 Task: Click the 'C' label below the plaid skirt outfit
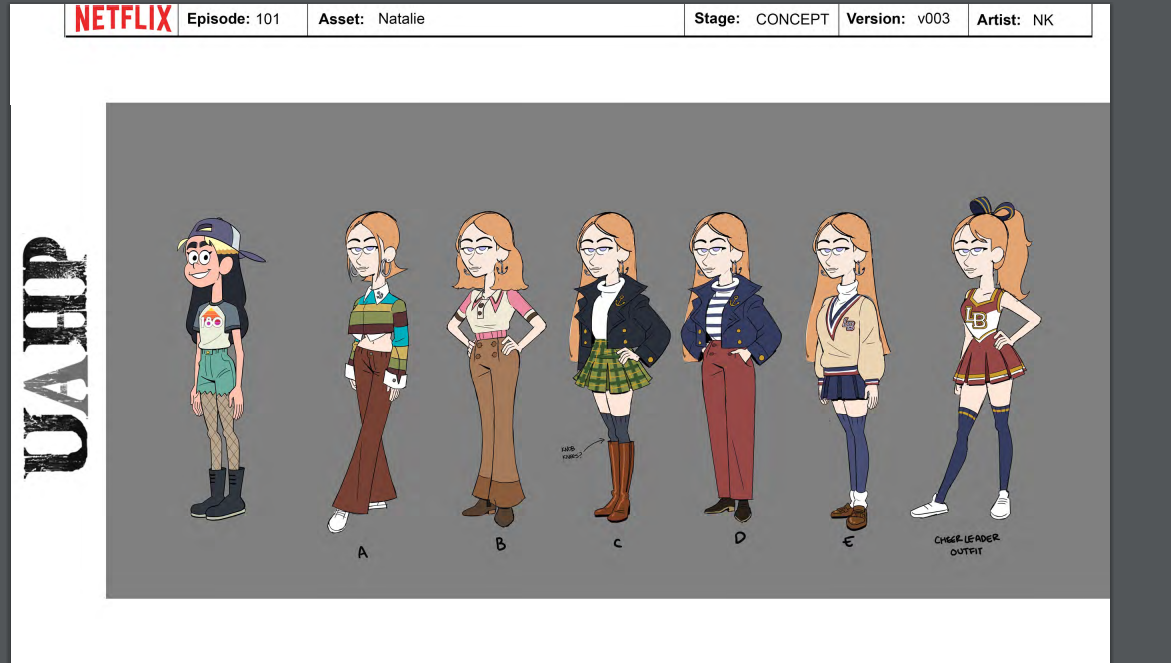(x=618, y=543)
